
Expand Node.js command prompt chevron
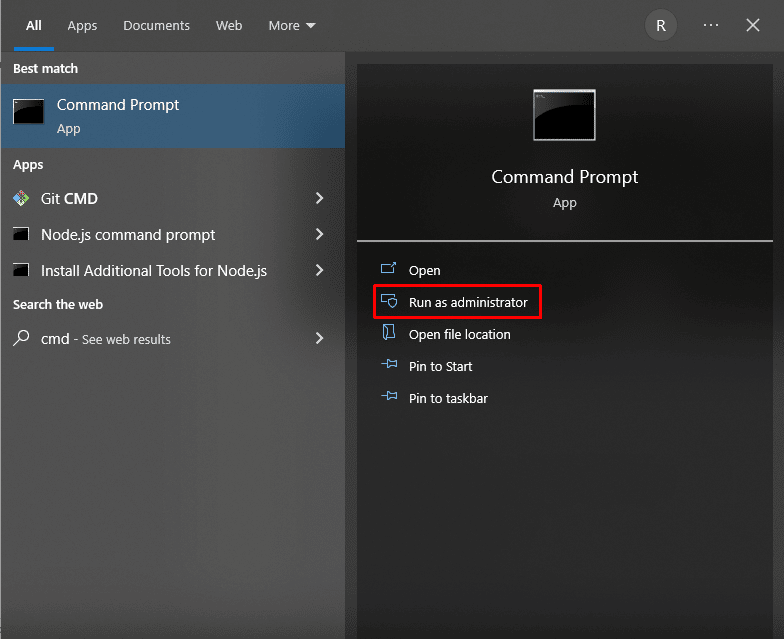point(320,234)
